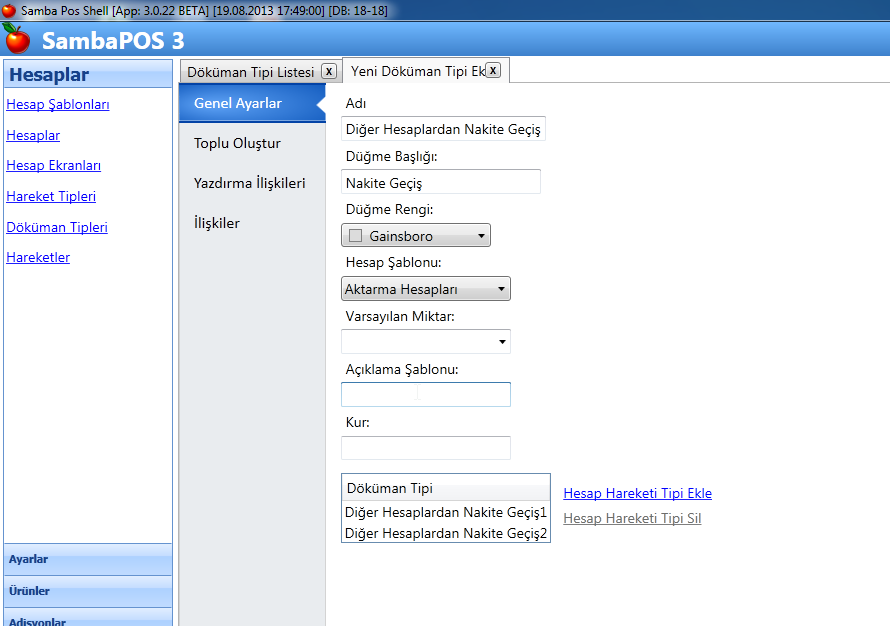Close the Döküman Tipi Listesi tab
890x626 pixels.
[x=328, y=71]
